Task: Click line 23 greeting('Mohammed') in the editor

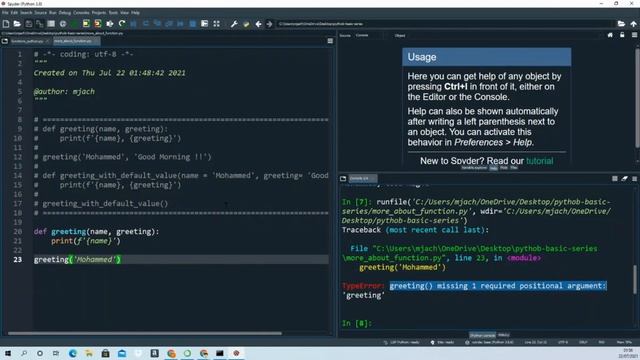Action: point(77,260)
